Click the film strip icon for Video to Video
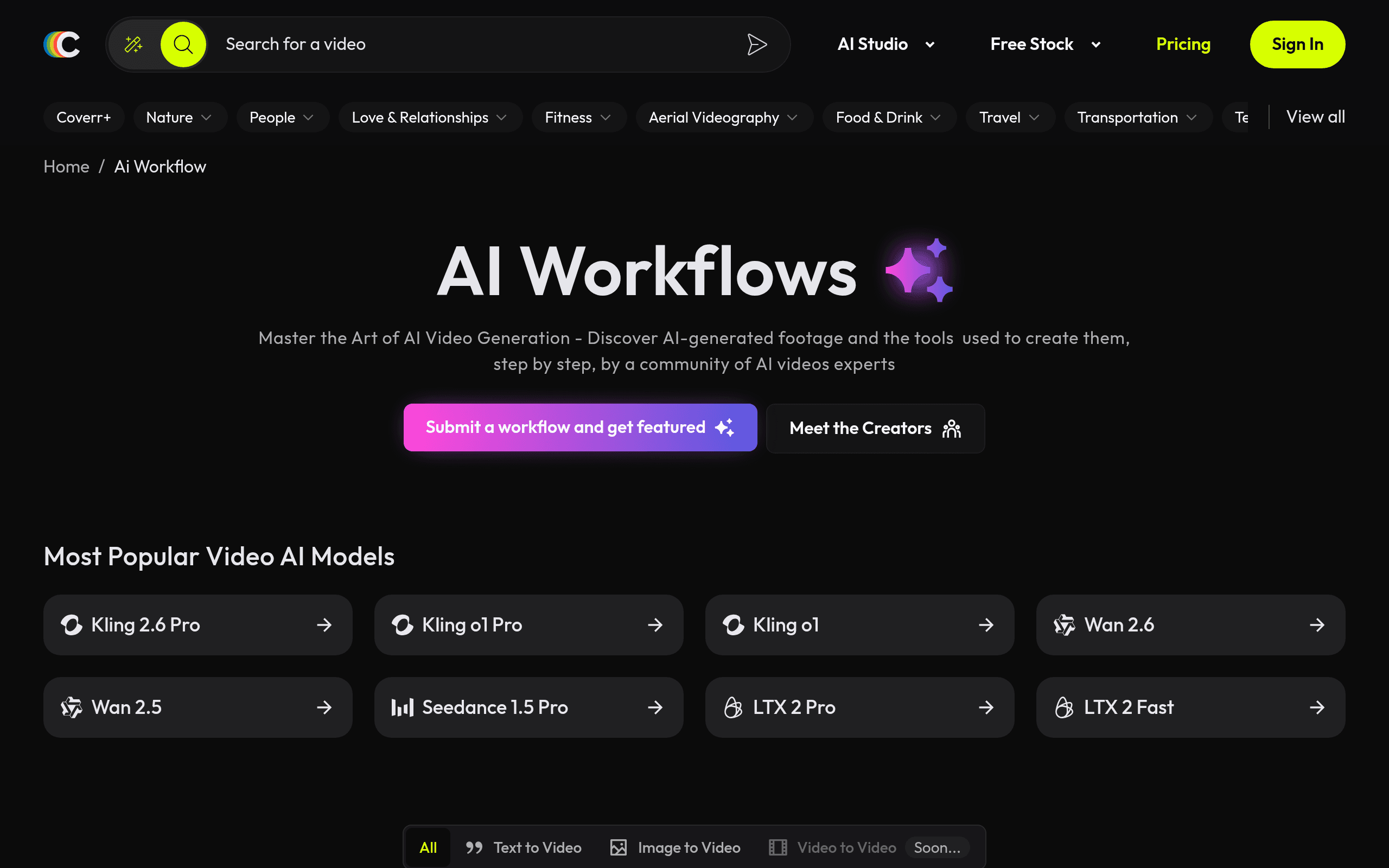This screenshot has width=1389, height=868. (x=778, y=847)
